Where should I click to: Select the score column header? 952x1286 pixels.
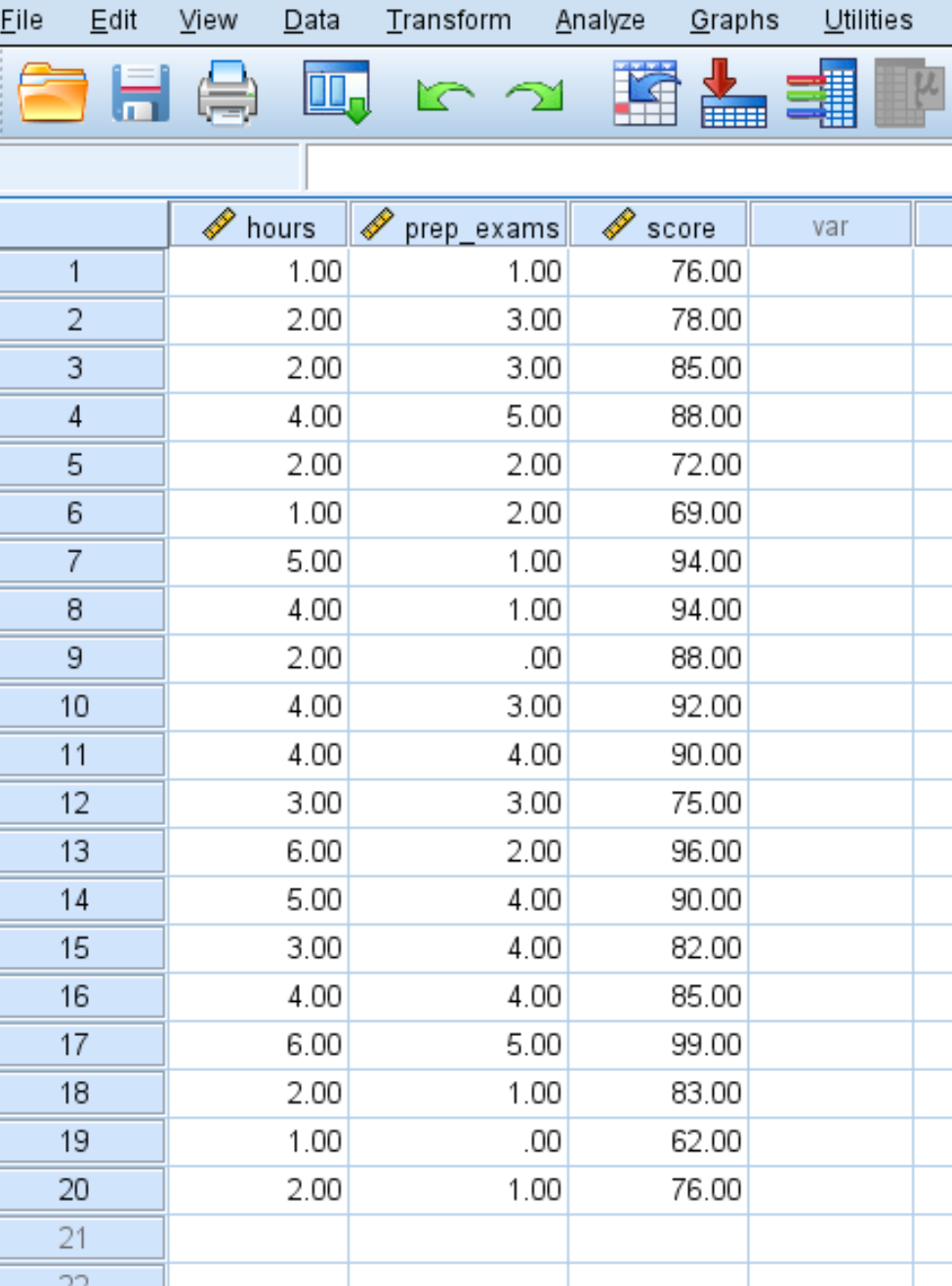click(659, 226)
